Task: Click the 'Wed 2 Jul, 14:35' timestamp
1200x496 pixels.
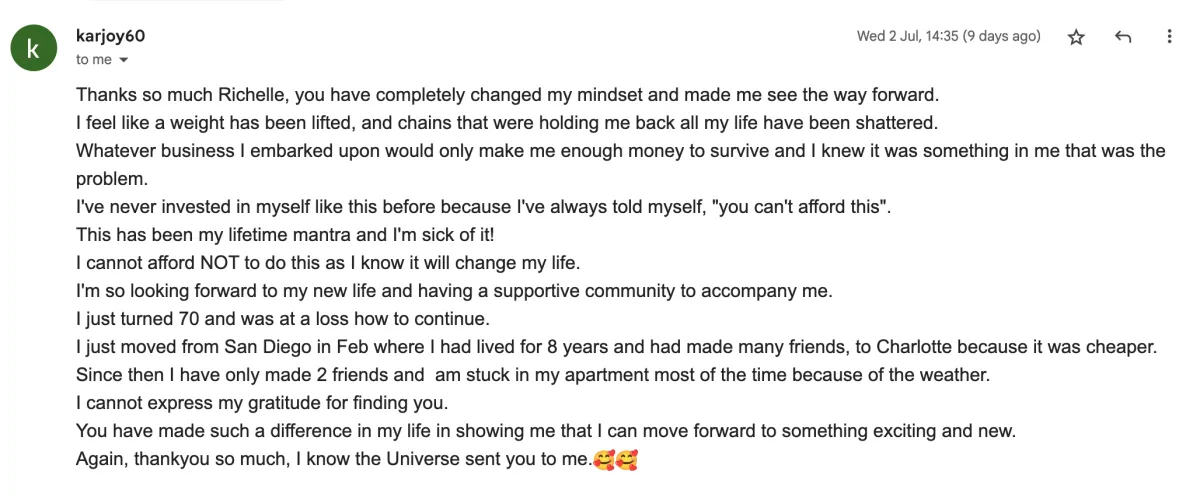Action: tap(948, 36)
